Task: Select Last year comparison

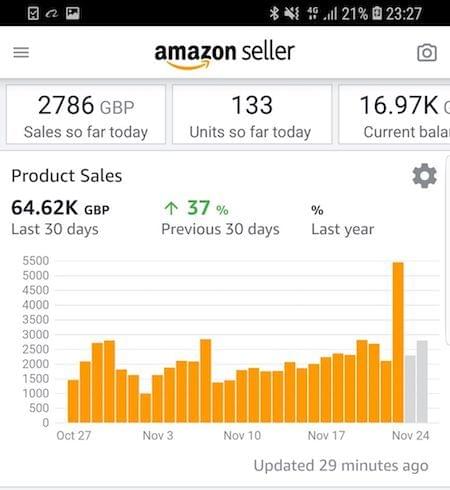Action: pos(343,220)
